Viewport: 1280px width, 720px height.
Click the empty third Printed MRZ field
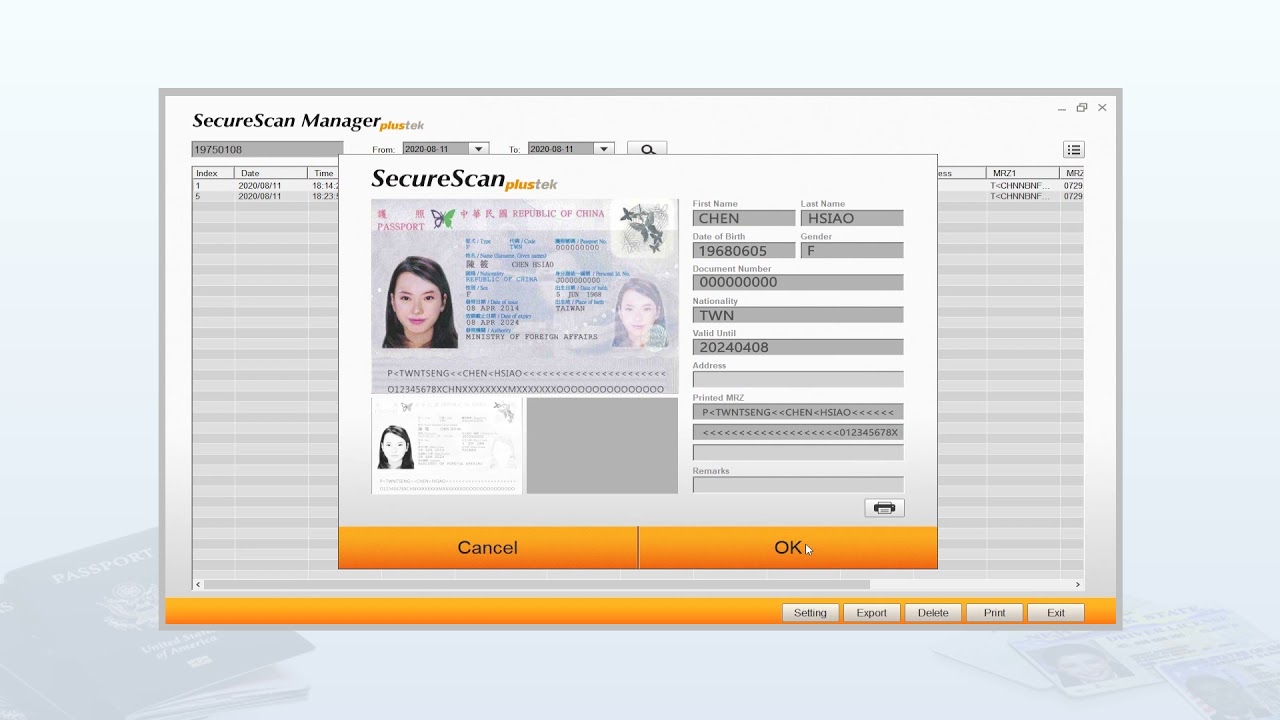click(798, 452)
